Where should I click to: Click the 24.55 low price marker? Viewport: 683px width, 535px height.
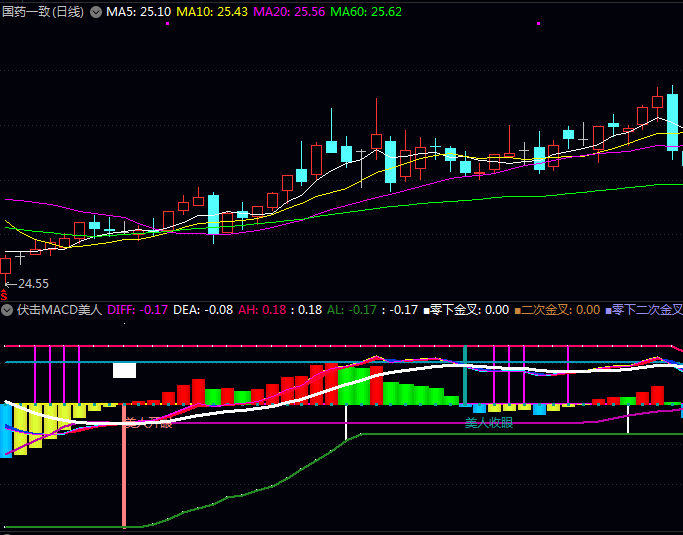coord(33,284)
